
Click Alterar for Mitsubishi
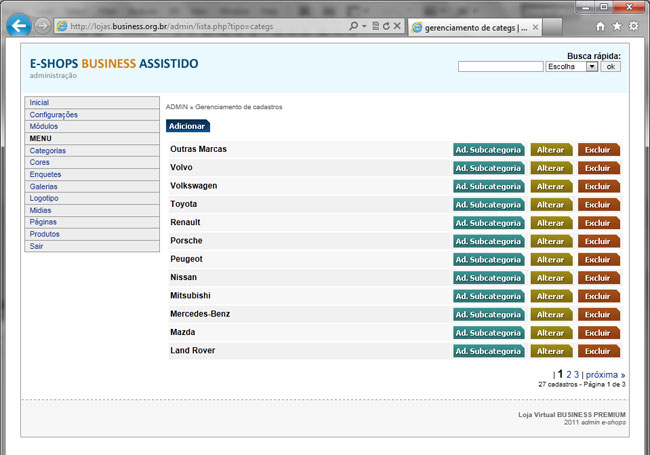551,296
